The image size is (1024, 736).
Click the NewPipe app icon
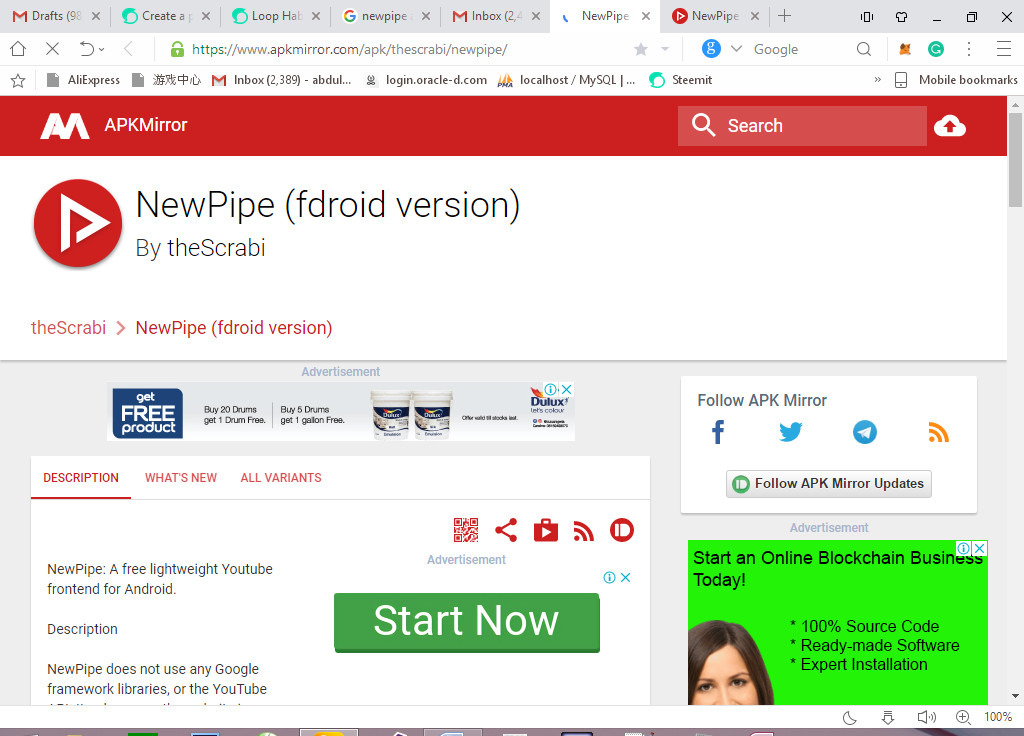pyautogui.click(x=78, y=223)
